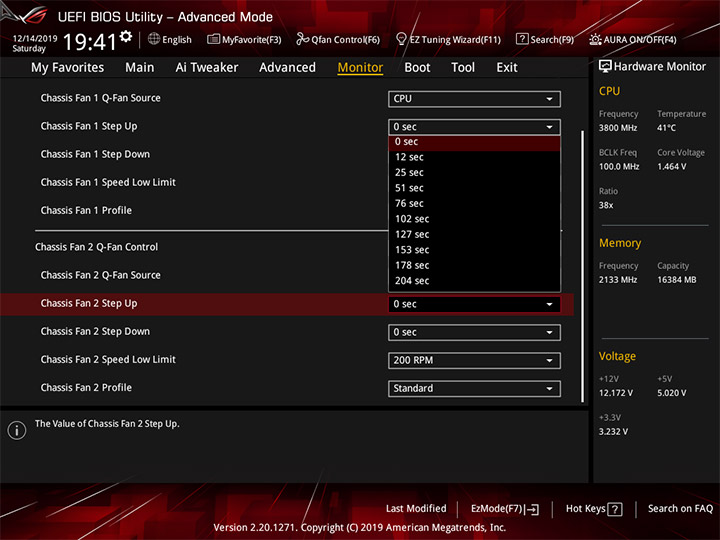The height and width of the screenshot is (540, 720).
Task: Click the settings gear next to the clock
Action: [x=126, y=36]
